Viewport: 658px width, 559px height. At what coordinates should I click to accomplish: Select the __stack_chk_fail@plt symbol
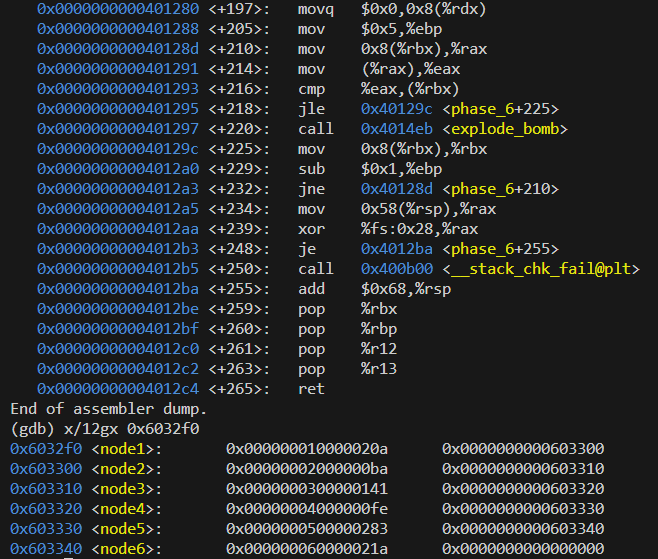tap(541, 269)
